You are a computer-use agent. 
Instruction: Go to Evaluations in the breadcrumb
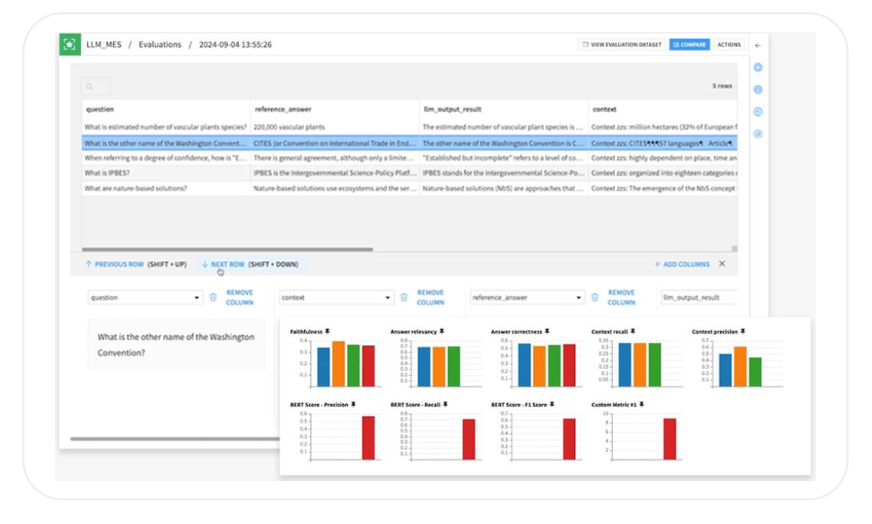click(160, 45)
